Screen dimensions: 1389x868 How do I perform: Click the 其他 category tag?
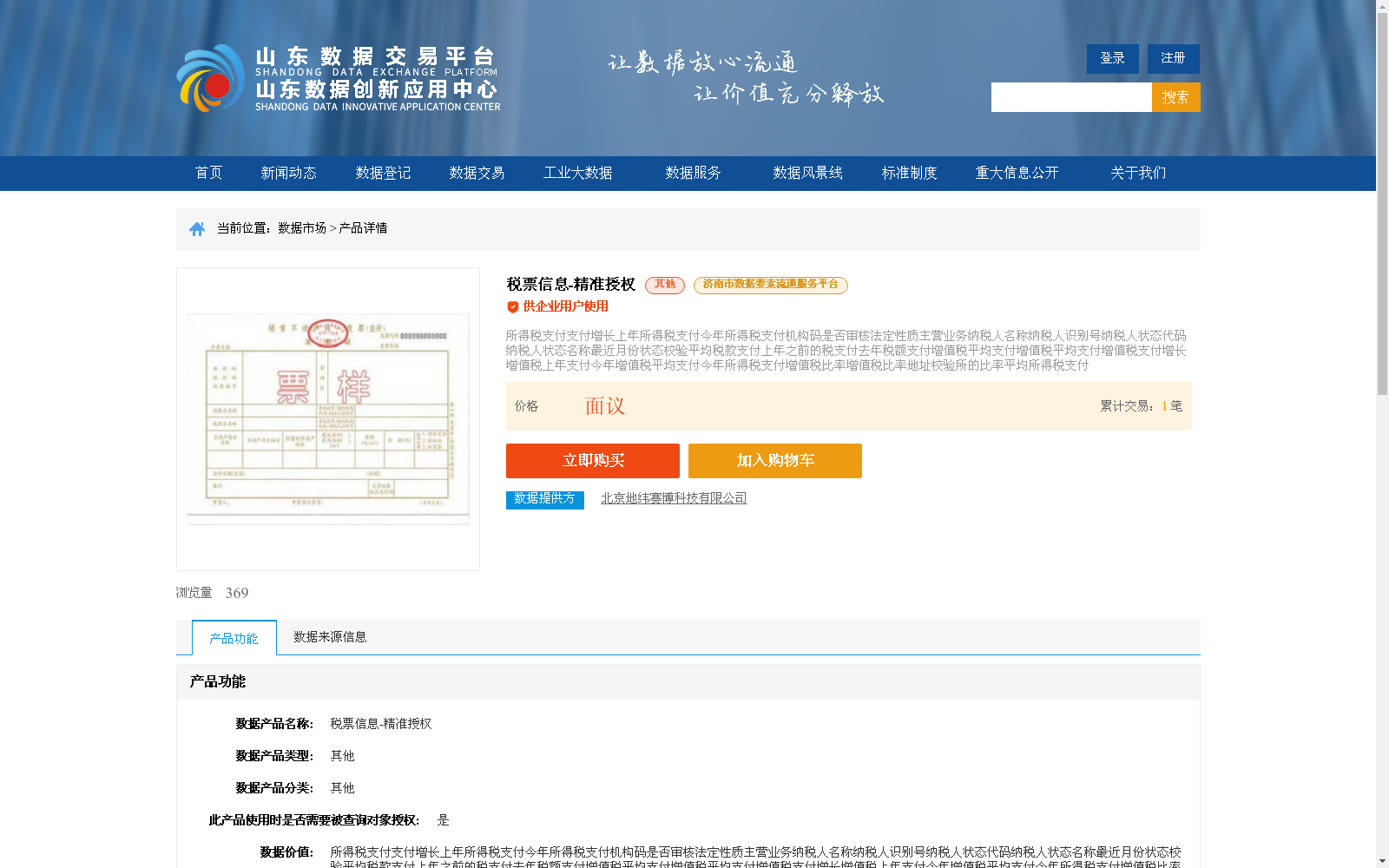[665, 285]
